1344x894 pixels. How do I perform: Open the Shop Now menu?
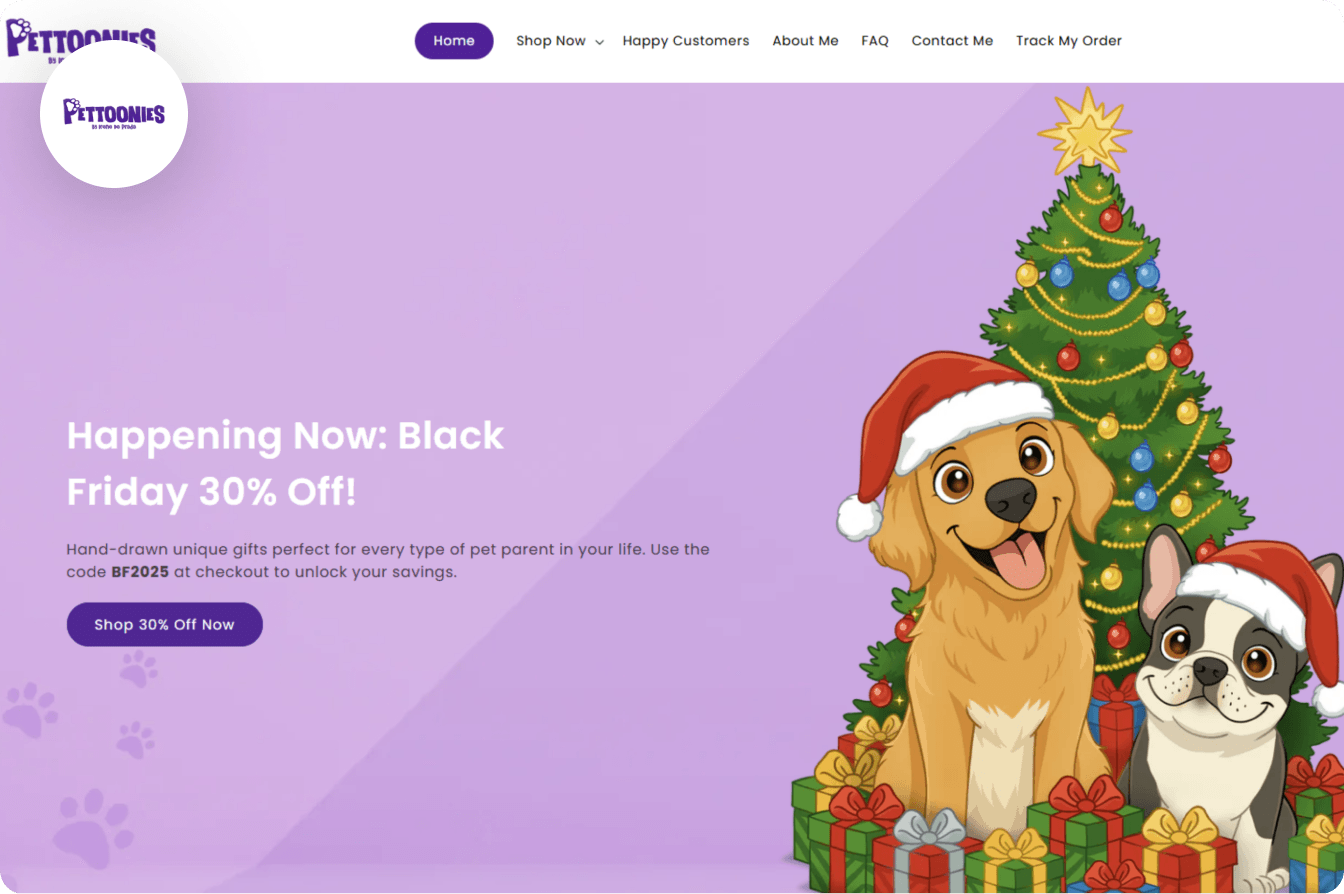[x=551, y=41]
